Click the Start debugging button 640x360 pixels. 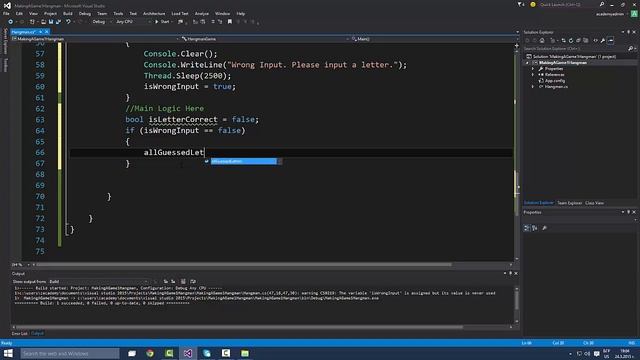coord(162,22)
